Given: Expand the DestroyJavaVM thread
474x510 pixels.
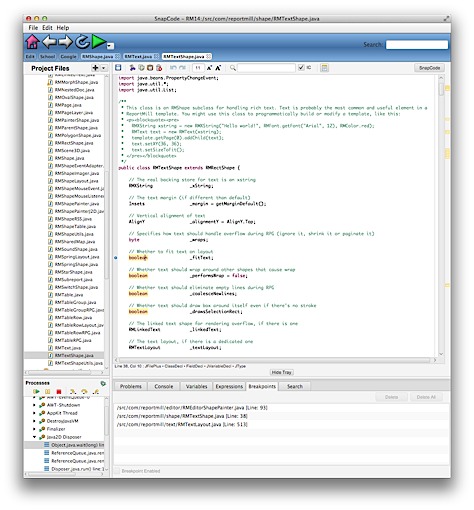Looking at the screenshot, I should (34, 421).
